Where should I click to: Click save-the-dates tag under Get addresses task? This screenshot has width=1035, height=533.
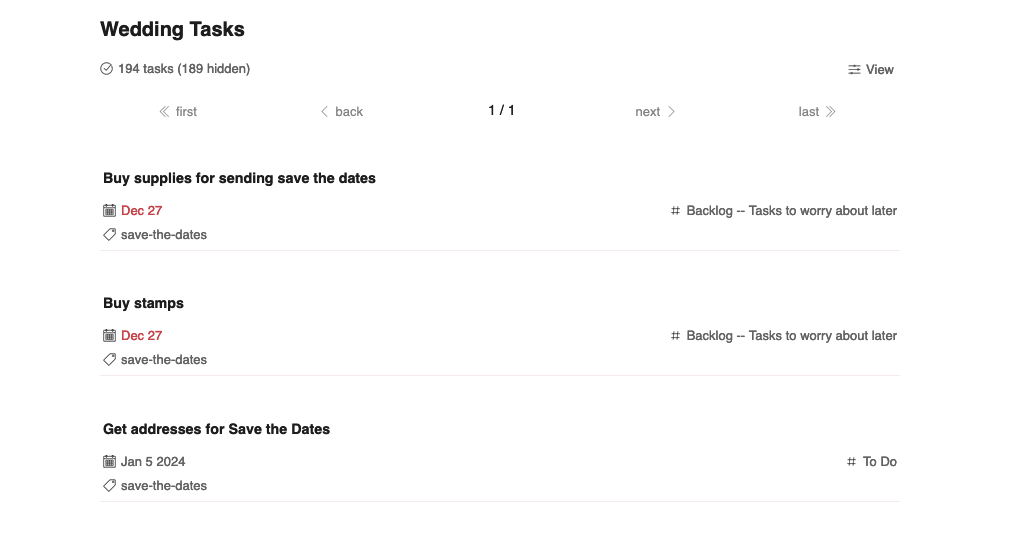[x=164, y=486]
